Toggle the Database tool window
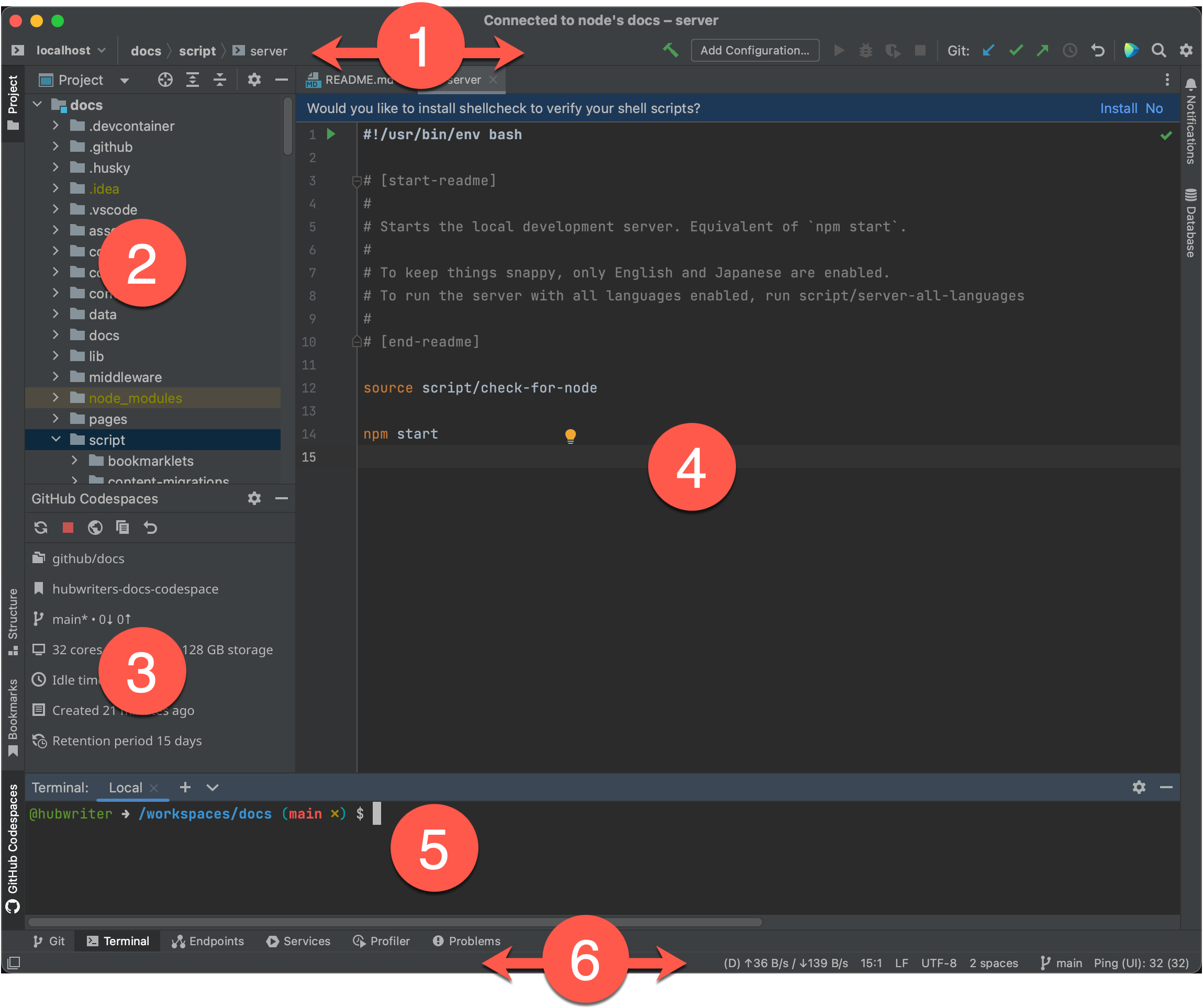Image resolution: width=1203 pixels, height=1008 pixels. [1190, 223]
